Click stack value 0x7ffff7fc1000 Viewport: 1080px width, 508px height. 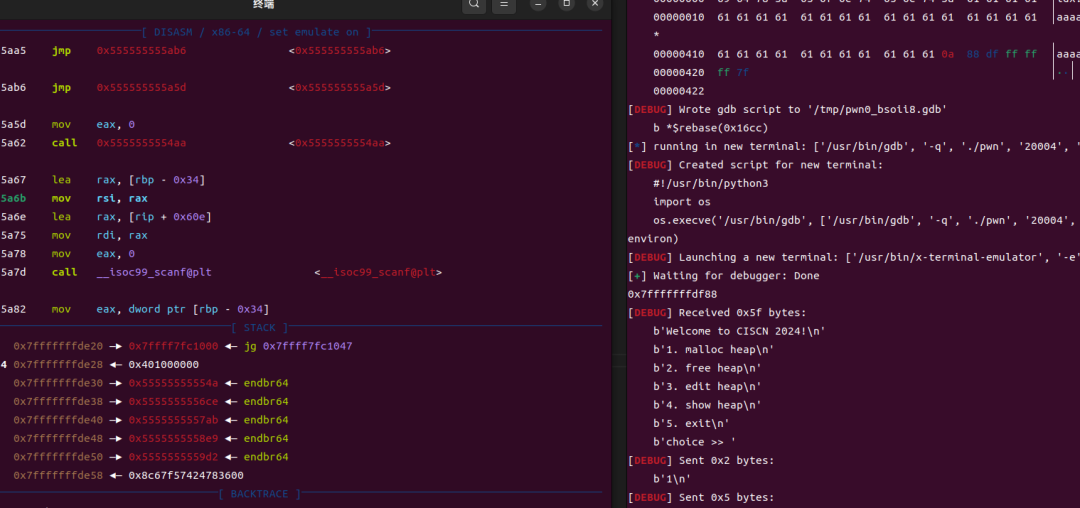174,346
